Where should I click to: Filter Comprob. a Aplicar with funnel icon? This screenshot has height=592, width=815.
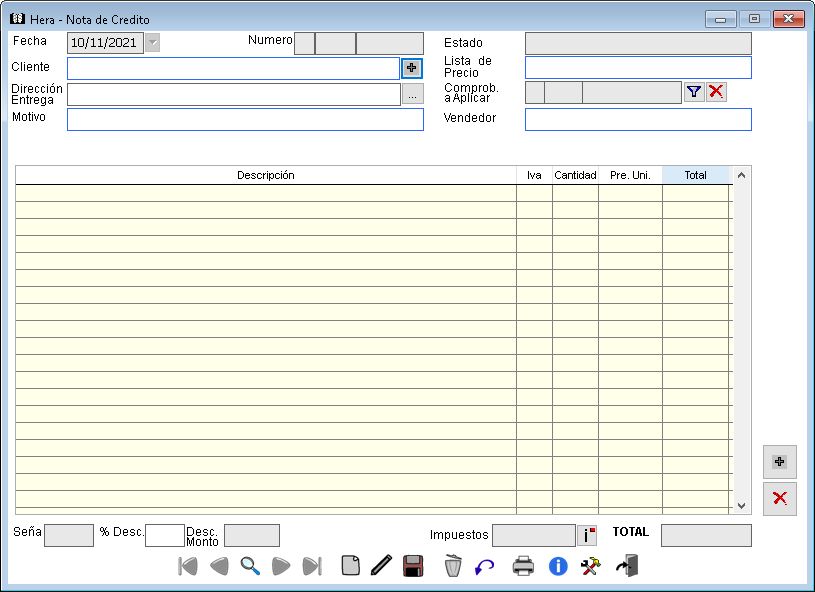(694, 92)
